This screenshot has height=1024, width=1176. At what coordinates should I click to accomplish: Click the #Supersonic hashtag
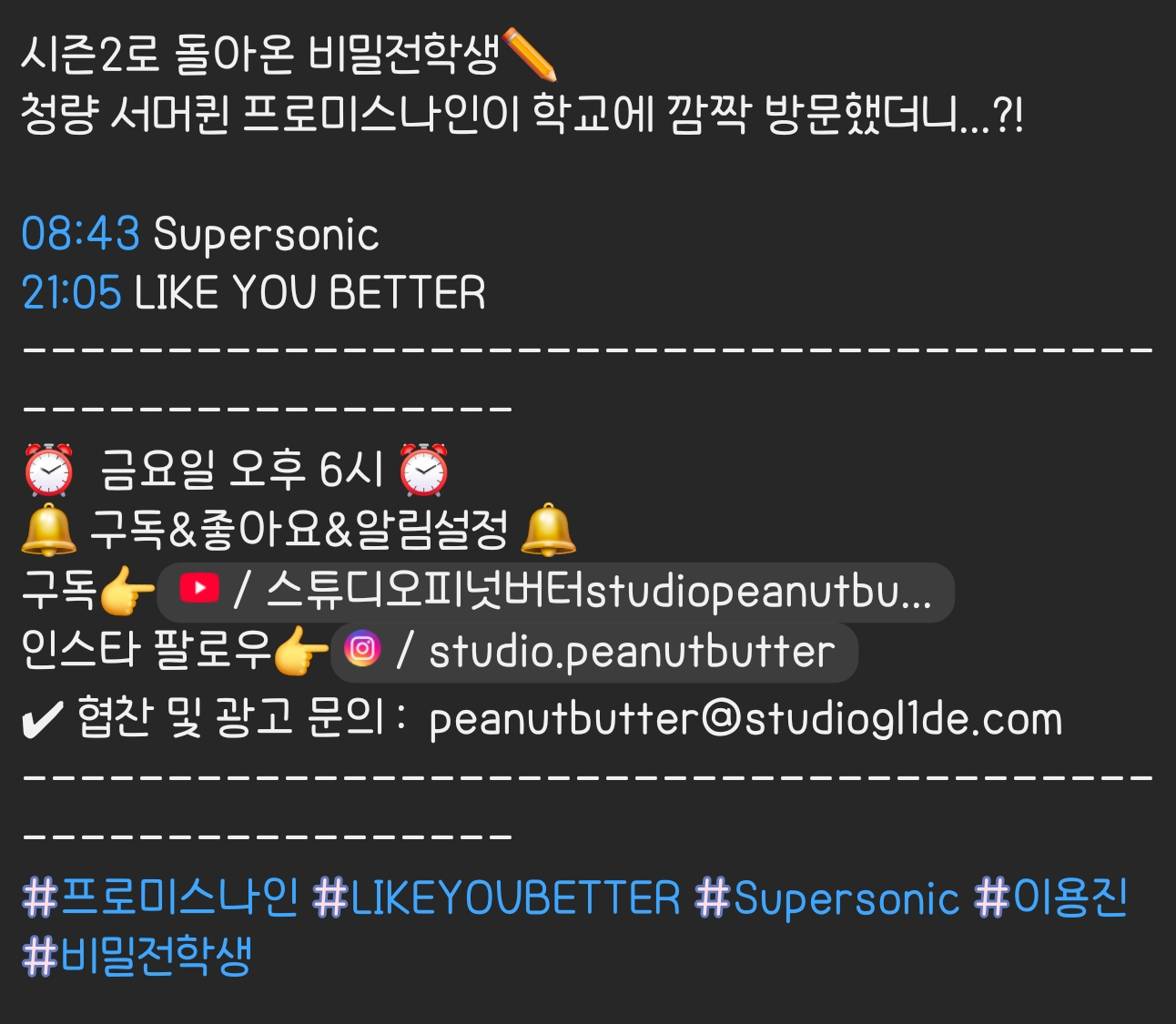click(x=827, y=897)
